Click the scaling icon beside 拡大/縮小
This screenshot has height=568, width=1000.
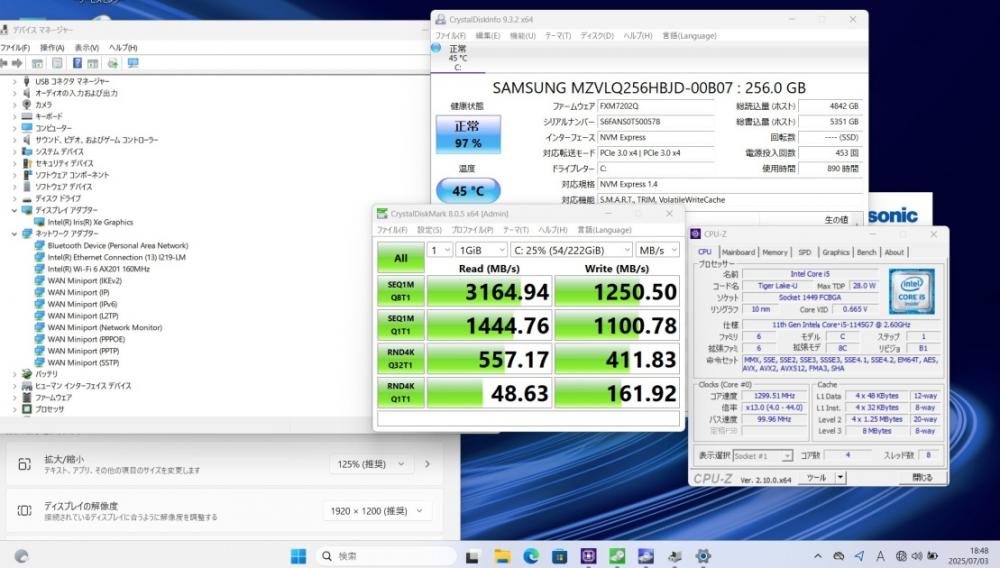click(24, 464)
